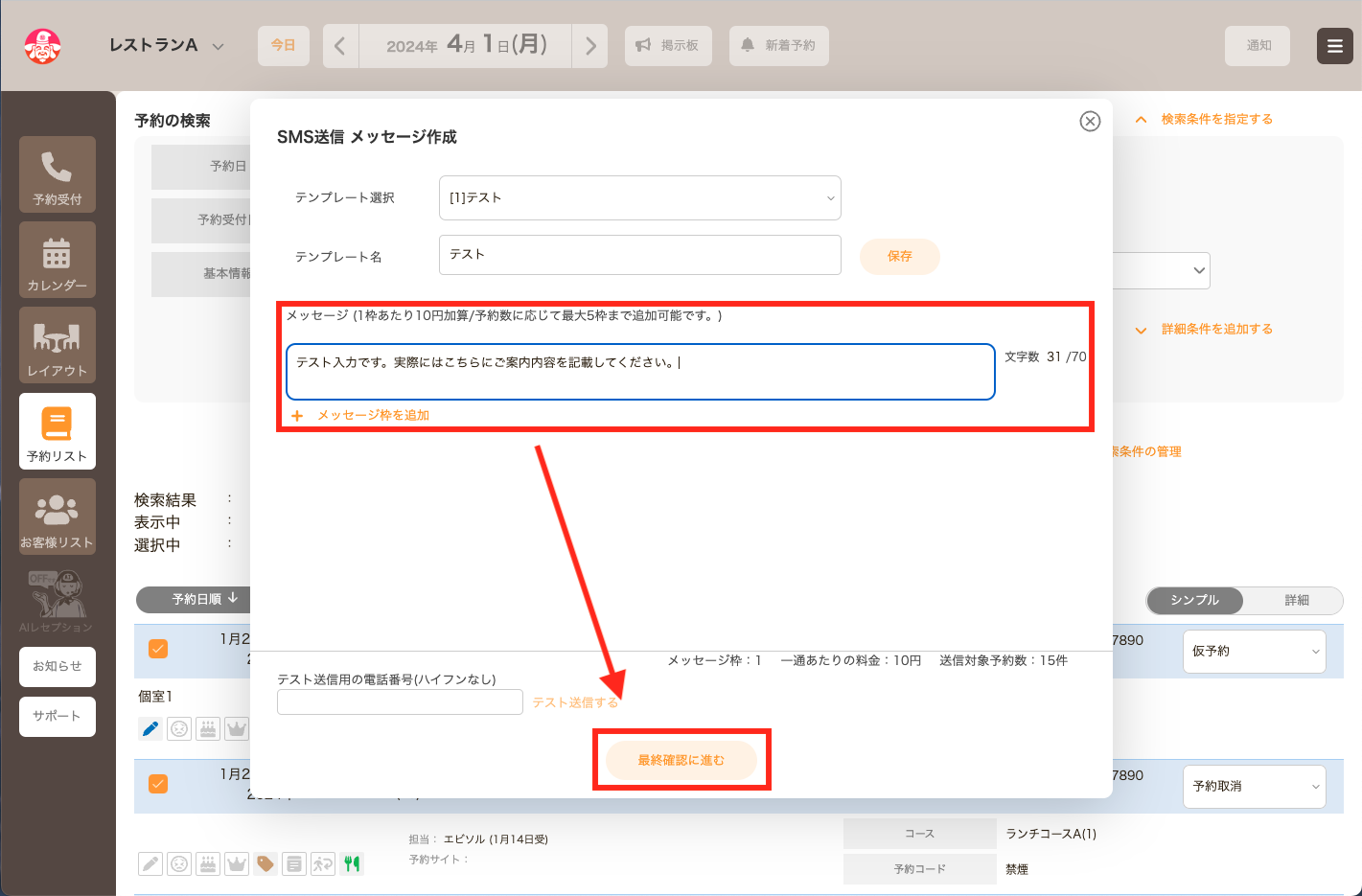
Task: Open the カレンダー calendar view
Action: pos(58,260)
